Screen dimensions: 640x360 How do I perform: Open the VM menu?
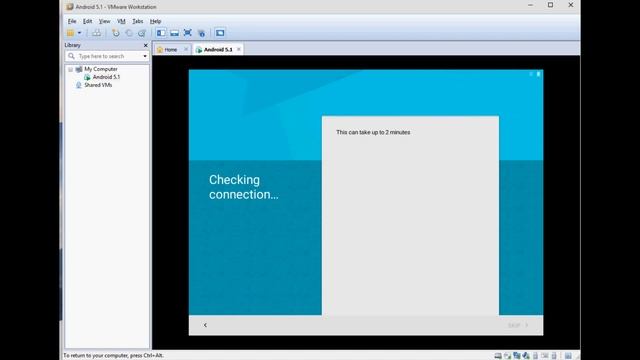121,21
